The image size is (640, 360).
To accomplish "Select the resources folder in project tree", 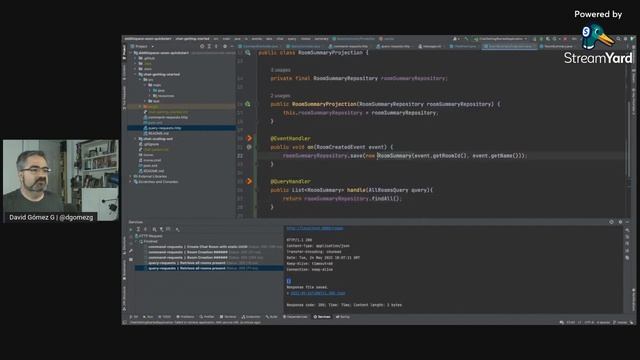I will click(x=163, y=96).
